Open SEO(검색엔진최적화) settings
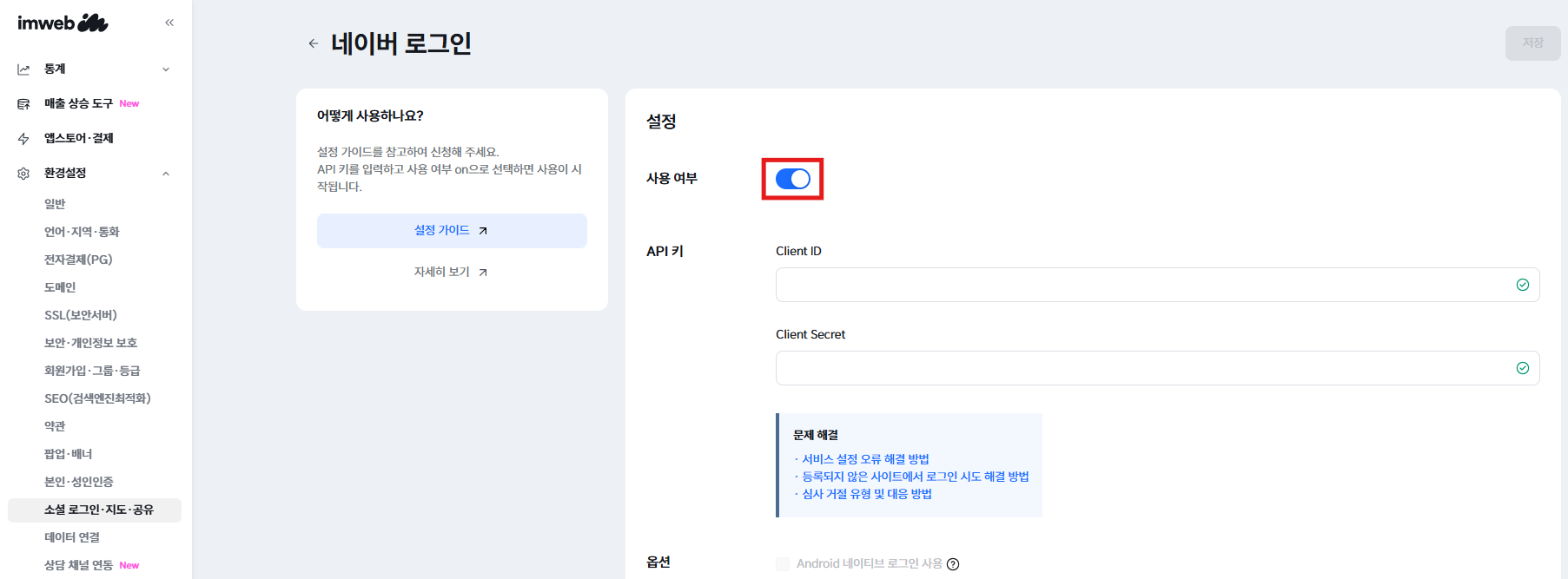Viewport: 1568px width, 579px height. [x=97, y=398]
